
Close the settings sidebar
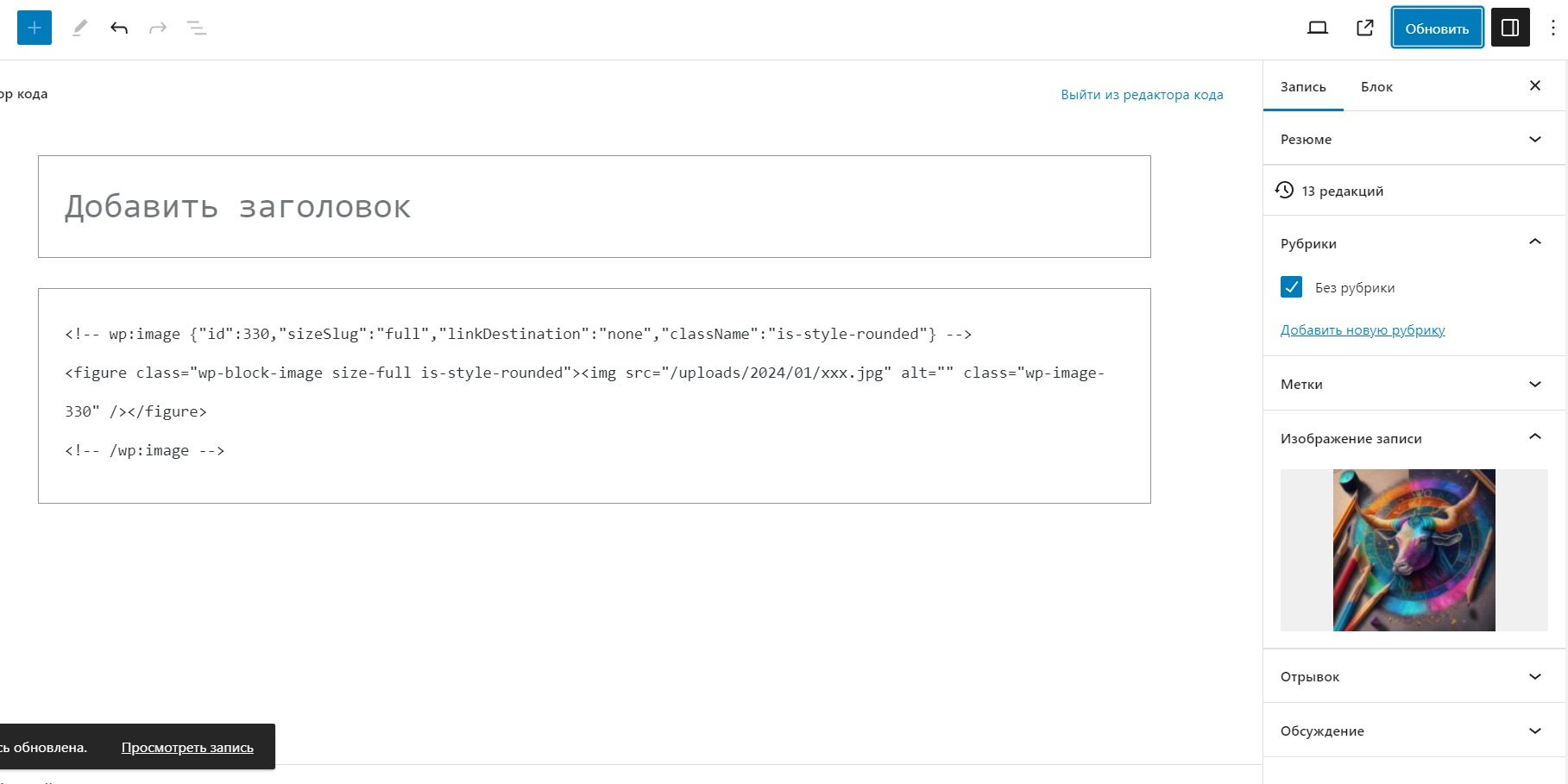pos(1535,85)
